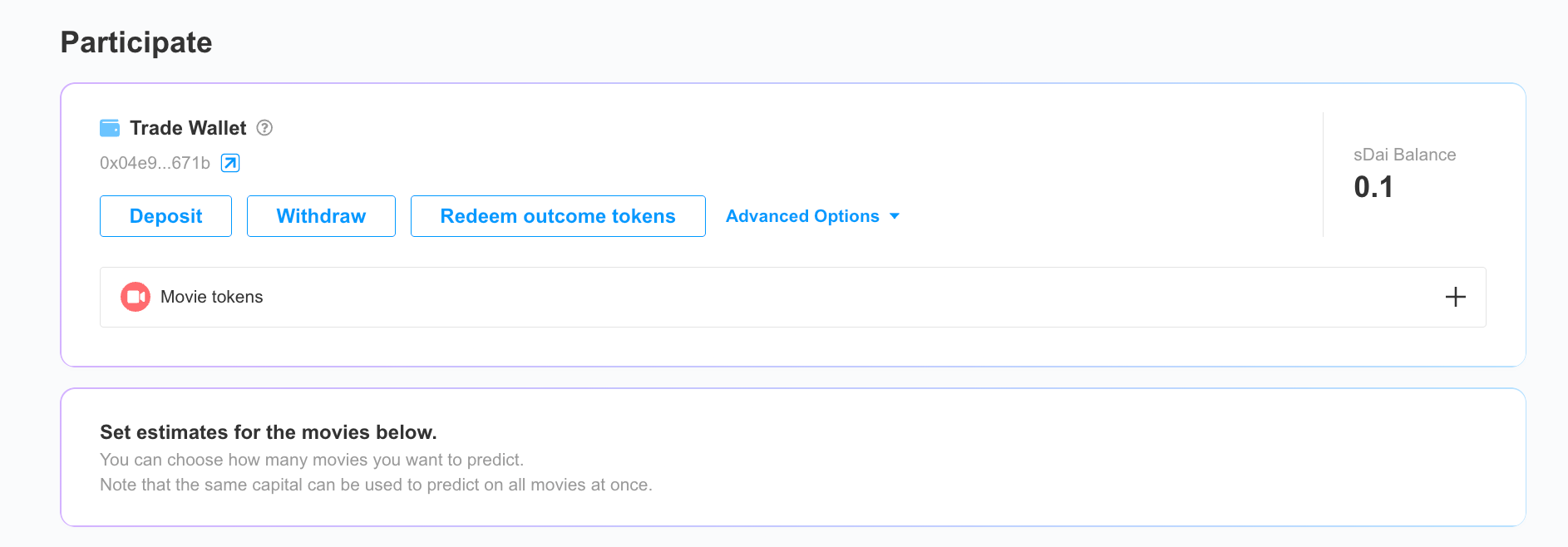Click the blue wallet icon beside Trade Wallet

point(110,128)
